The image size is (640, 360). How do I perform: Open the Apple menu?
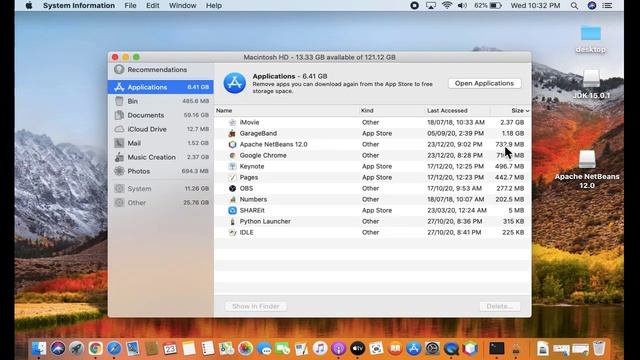coord(29,6)
